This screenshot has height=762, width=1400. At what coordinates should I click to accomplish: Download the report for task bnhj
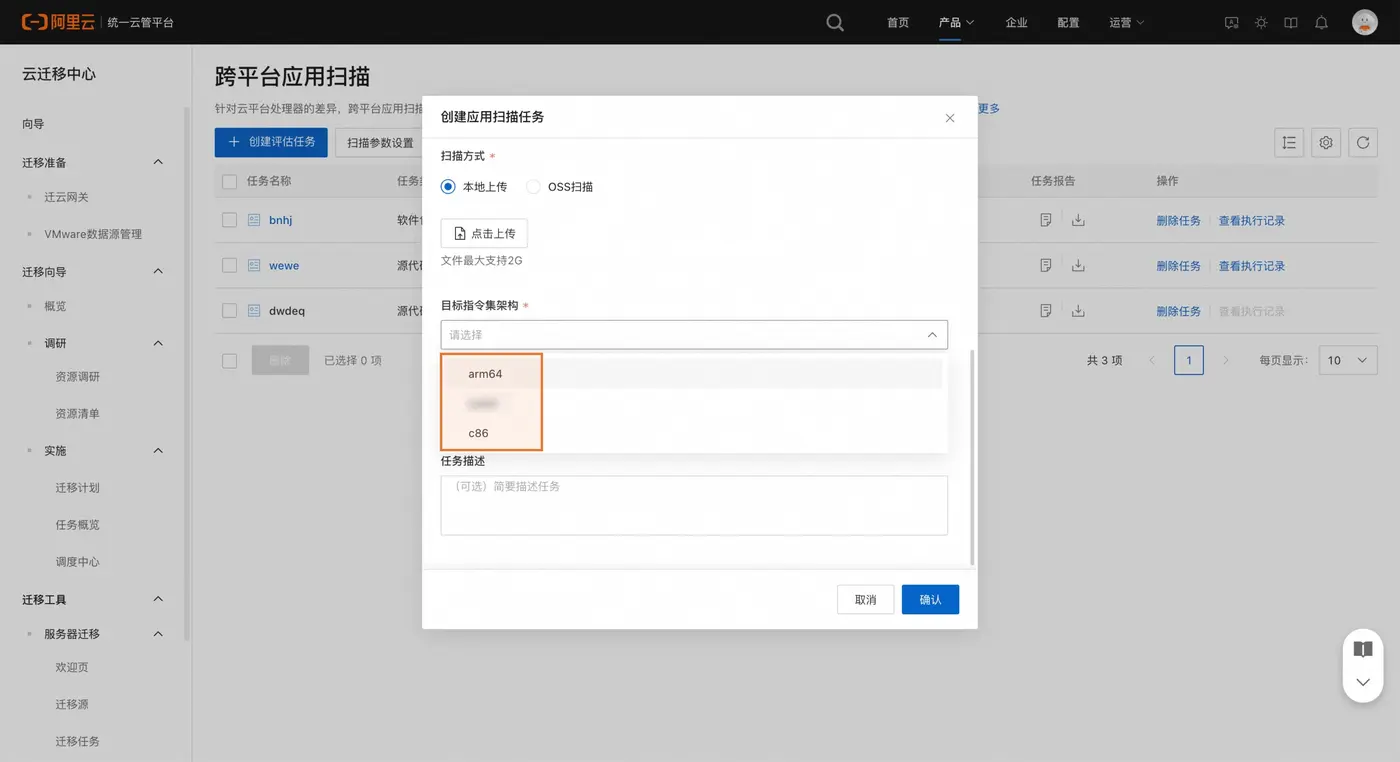pos(1078,220)
